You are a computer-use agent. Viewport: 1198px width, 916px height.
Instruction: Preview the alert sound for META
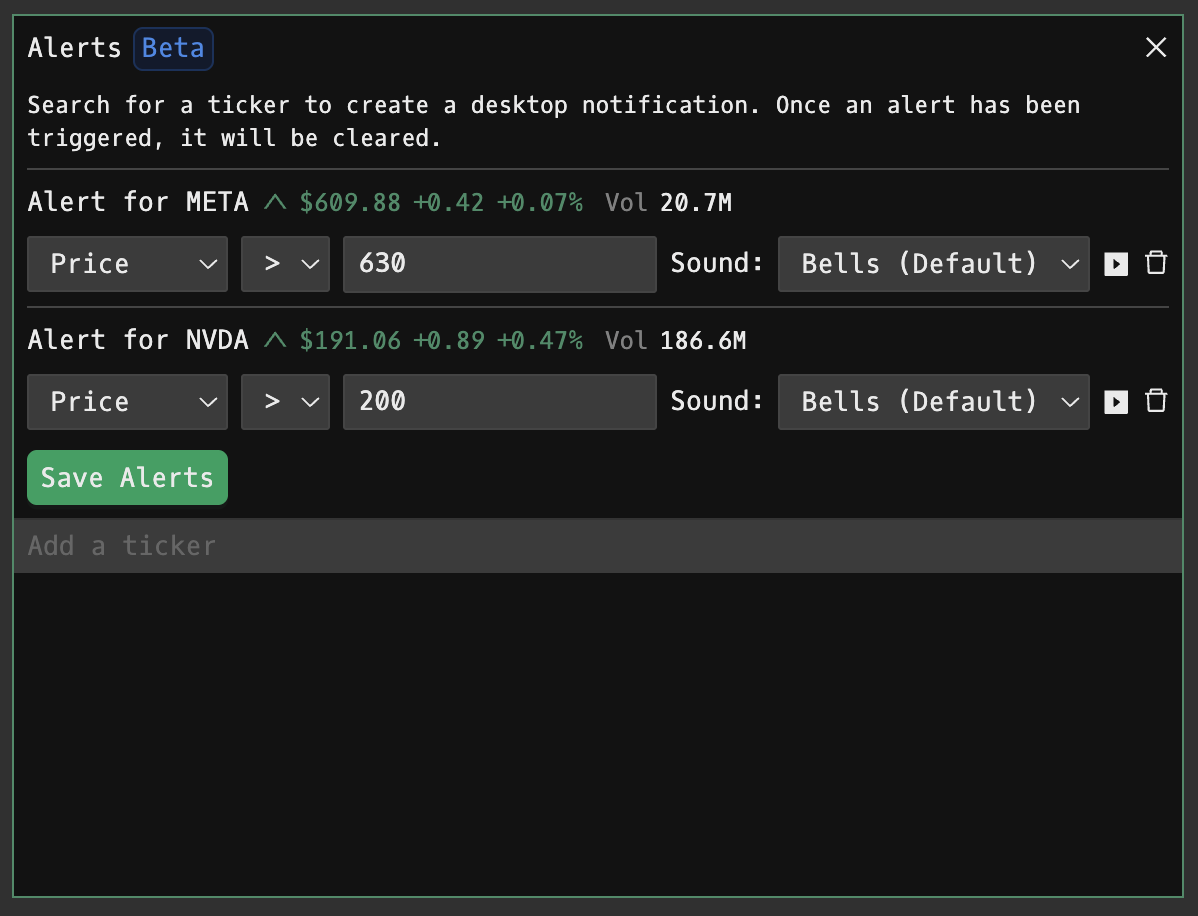[x=1115, y=264]
